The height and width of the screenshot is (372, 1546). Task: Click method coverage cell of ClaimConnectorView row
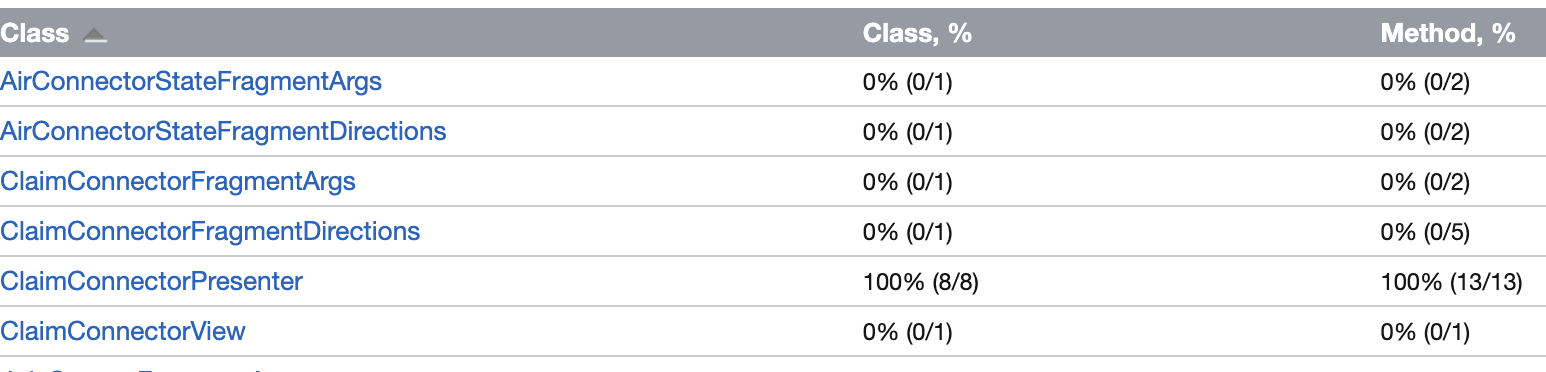pyautogui.click(x=1425, y=332)
